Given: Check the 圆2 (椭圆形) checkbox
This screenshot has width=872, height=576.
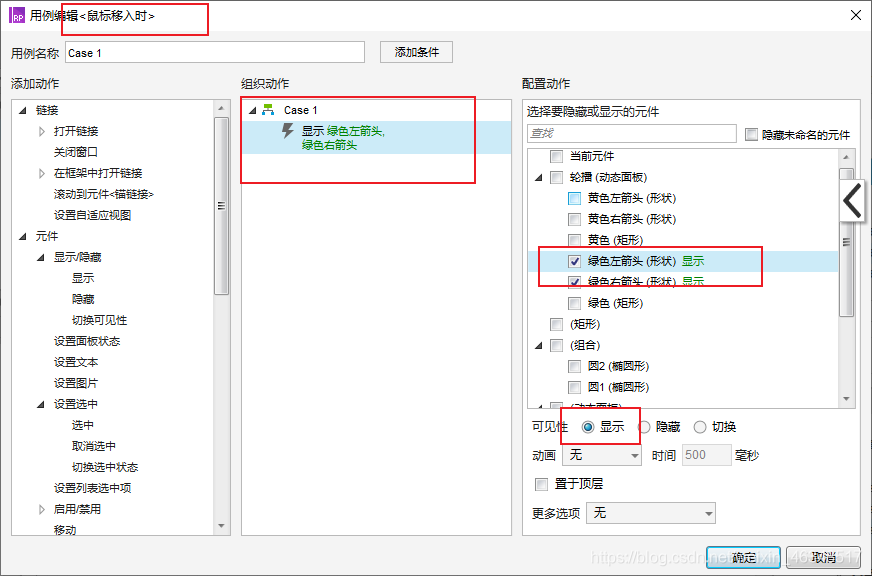Looking at the screenshot, I should click(574, 366).
